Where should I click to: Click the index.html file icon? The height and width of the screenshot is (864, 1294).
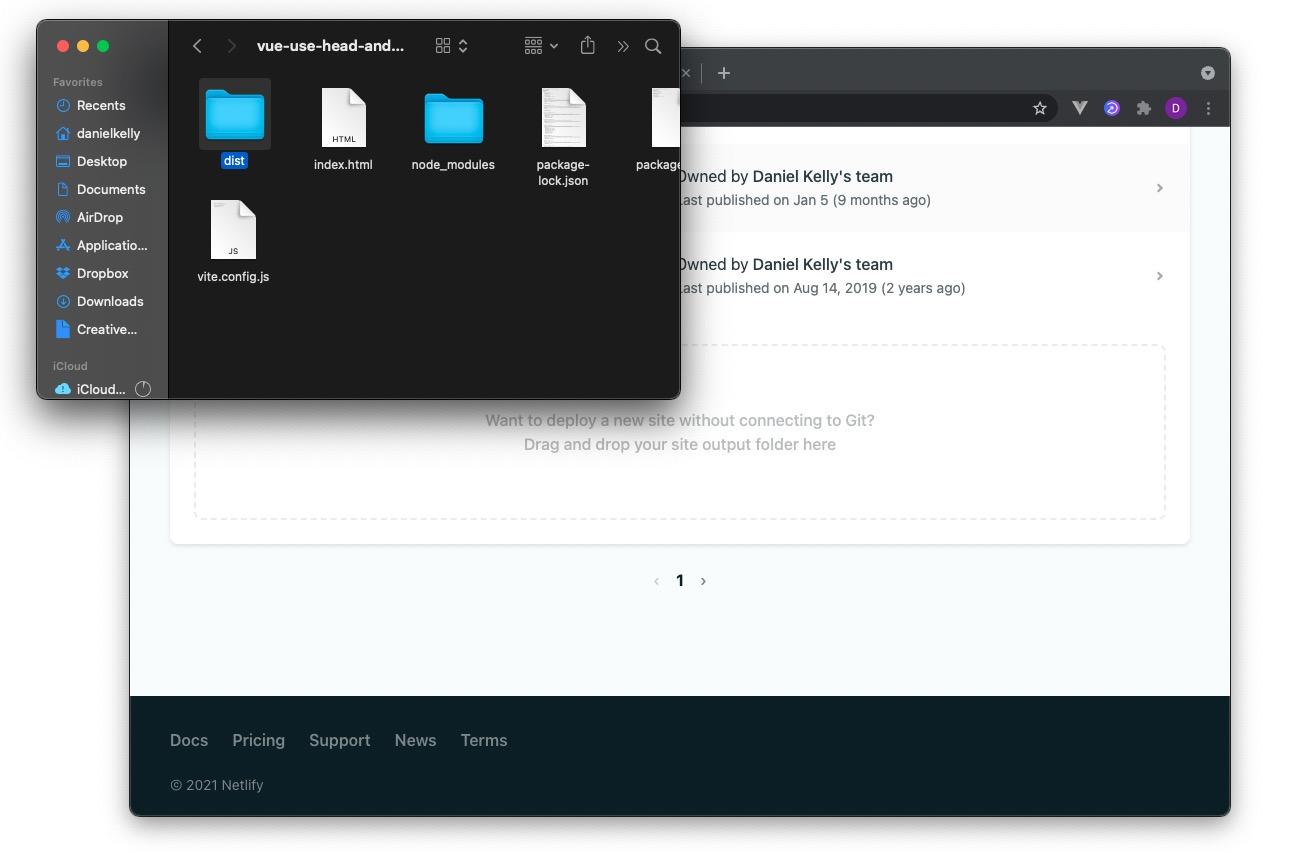tap(343, 118)
